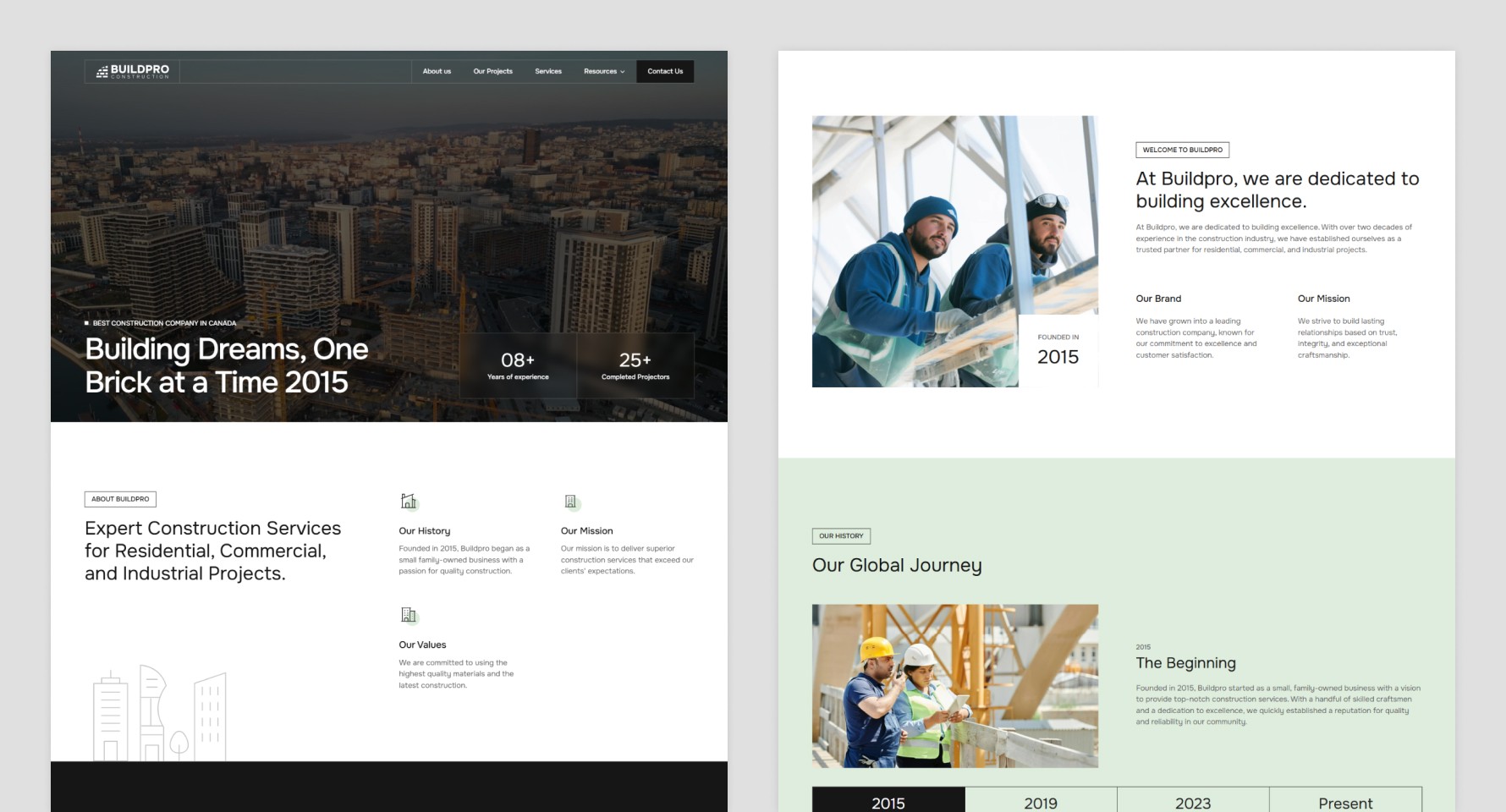Viewport: 1506px width, 812px height.
Task: Click the OUR HISTORY tag label
Action: [841, 536]
